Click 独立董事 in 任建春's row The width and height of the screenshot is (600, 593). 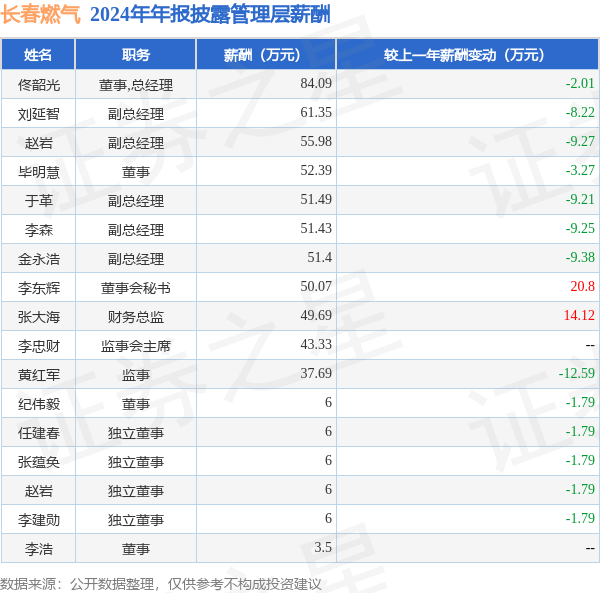click(136, 433)
